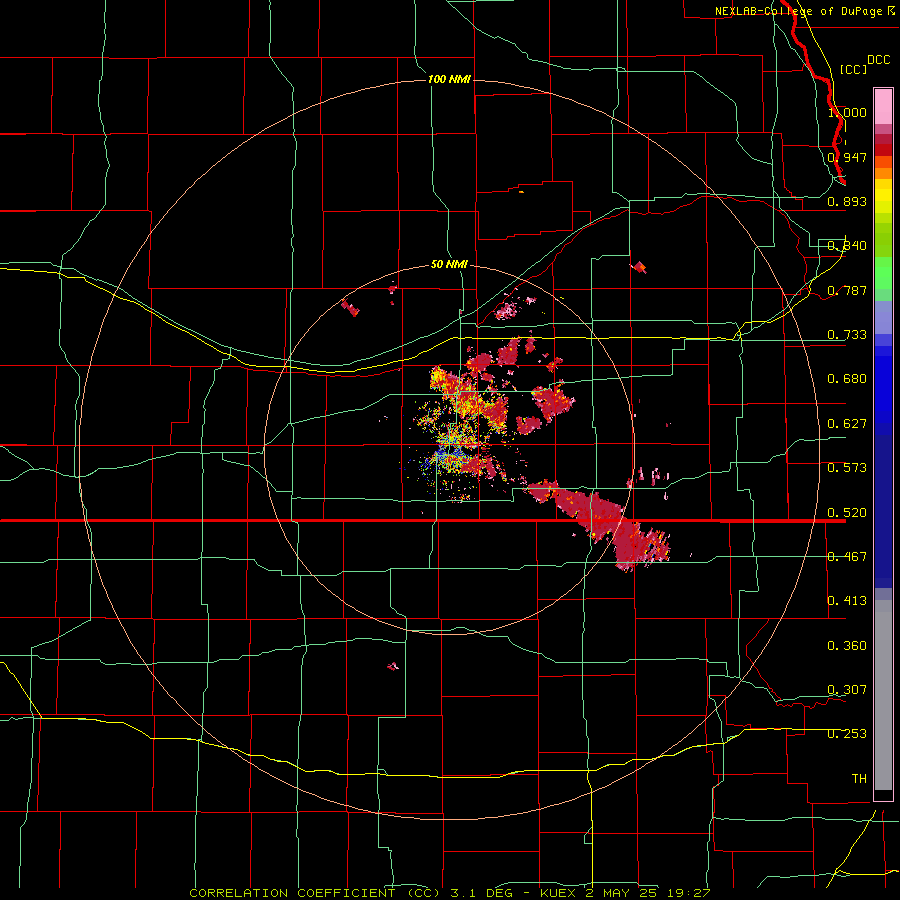Click the 0.893 scale label
900x900 pixels.
point(847,201)
